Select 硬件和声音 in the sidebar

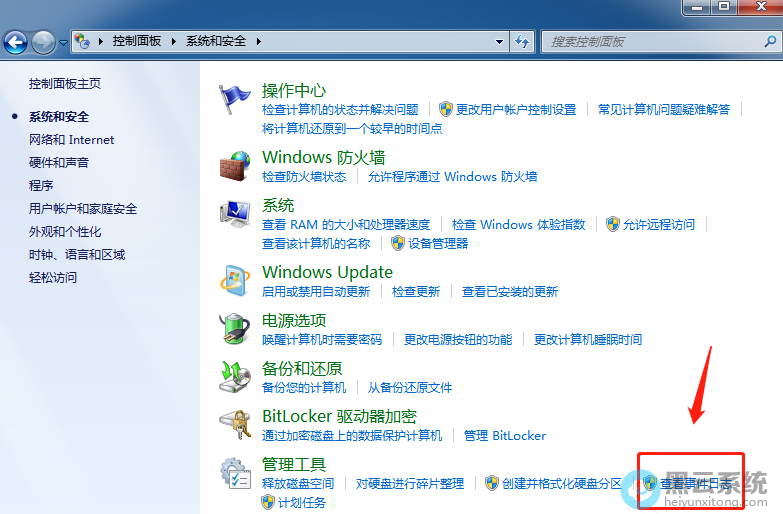(58, 163)
